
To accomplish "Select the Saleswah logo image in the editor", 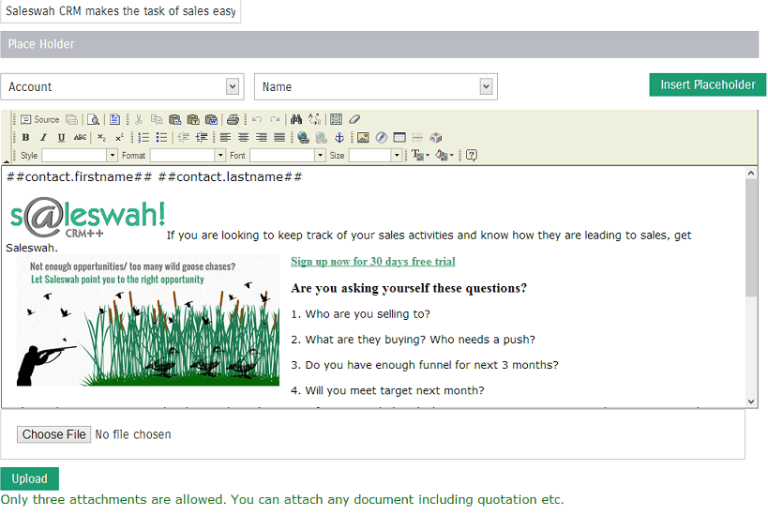I will (x=88, y=217).
